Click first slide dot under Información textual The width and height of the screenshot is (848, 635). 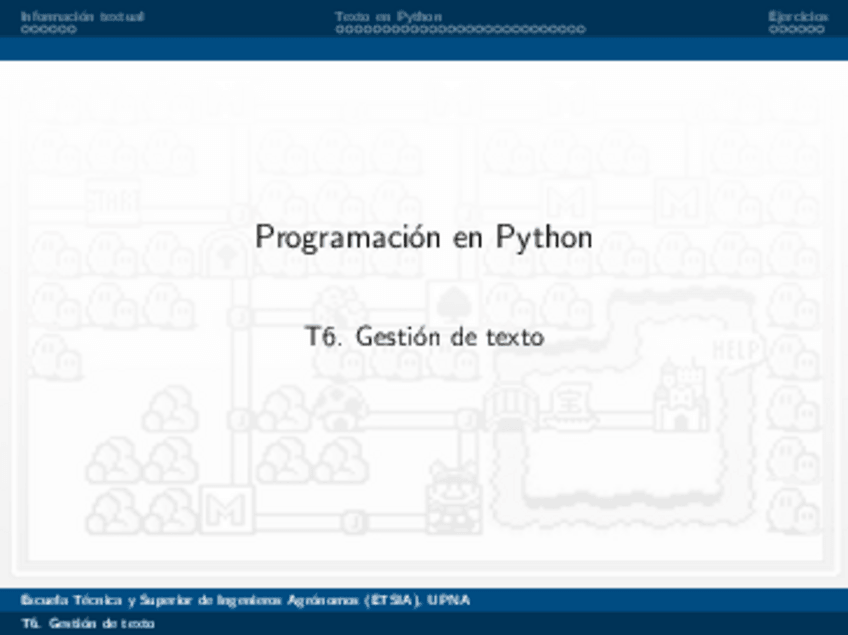pos(25,30)
